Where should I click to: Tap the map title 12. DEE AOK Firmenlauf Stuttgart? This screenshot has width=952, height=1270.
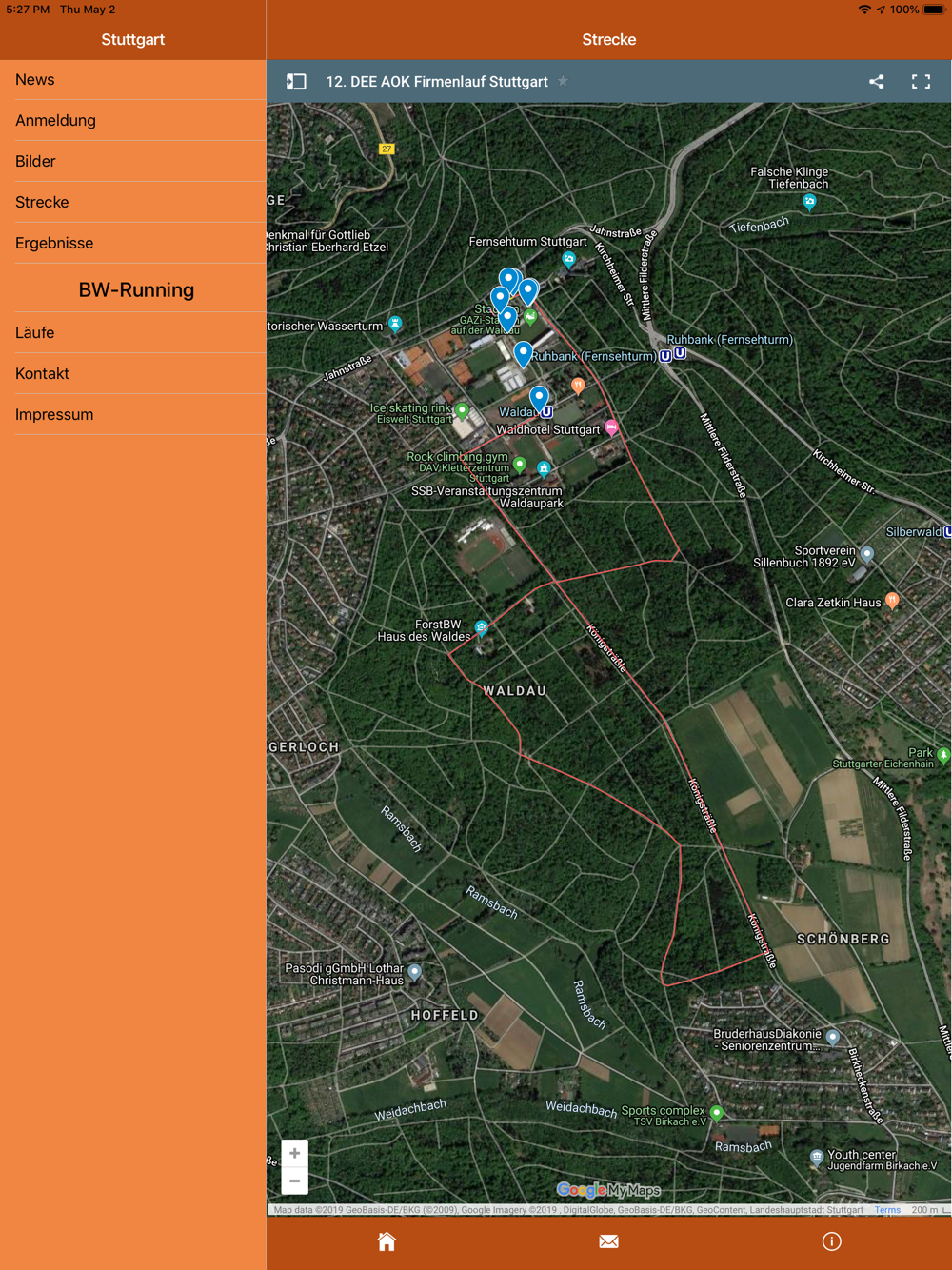pos(437,82)
